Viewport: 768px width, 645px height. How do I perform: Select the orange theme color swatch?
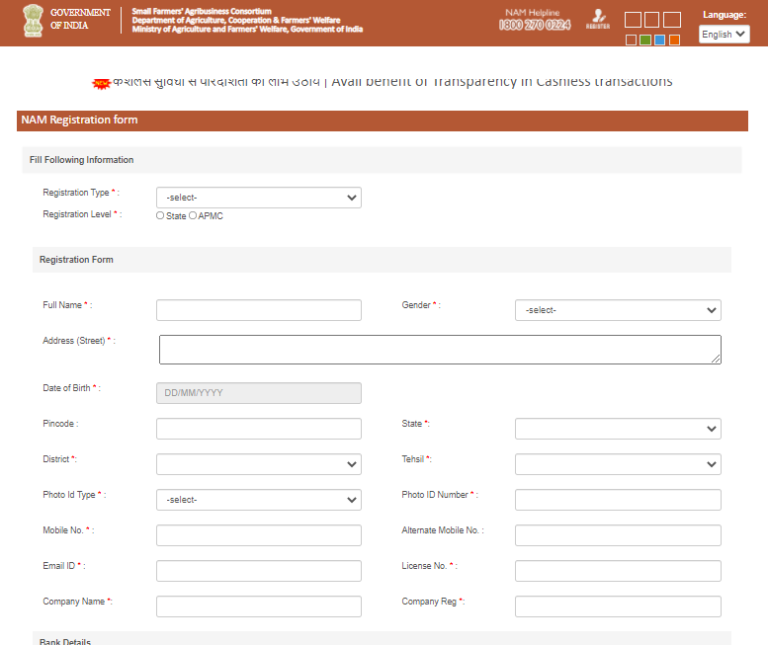click(674, 40)
